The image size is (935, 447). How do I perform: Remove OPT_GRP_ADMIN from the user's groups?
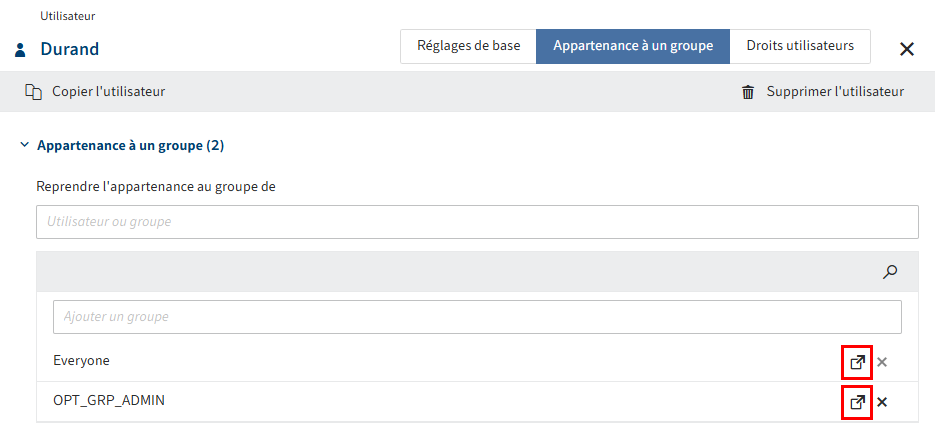click(x=882, y=402)
